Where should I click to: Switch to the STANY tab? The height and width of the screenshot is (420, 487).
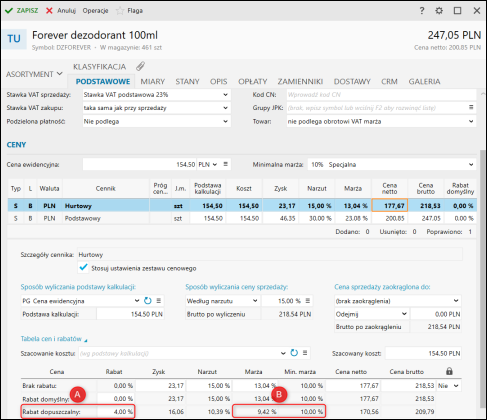(187, 81)
